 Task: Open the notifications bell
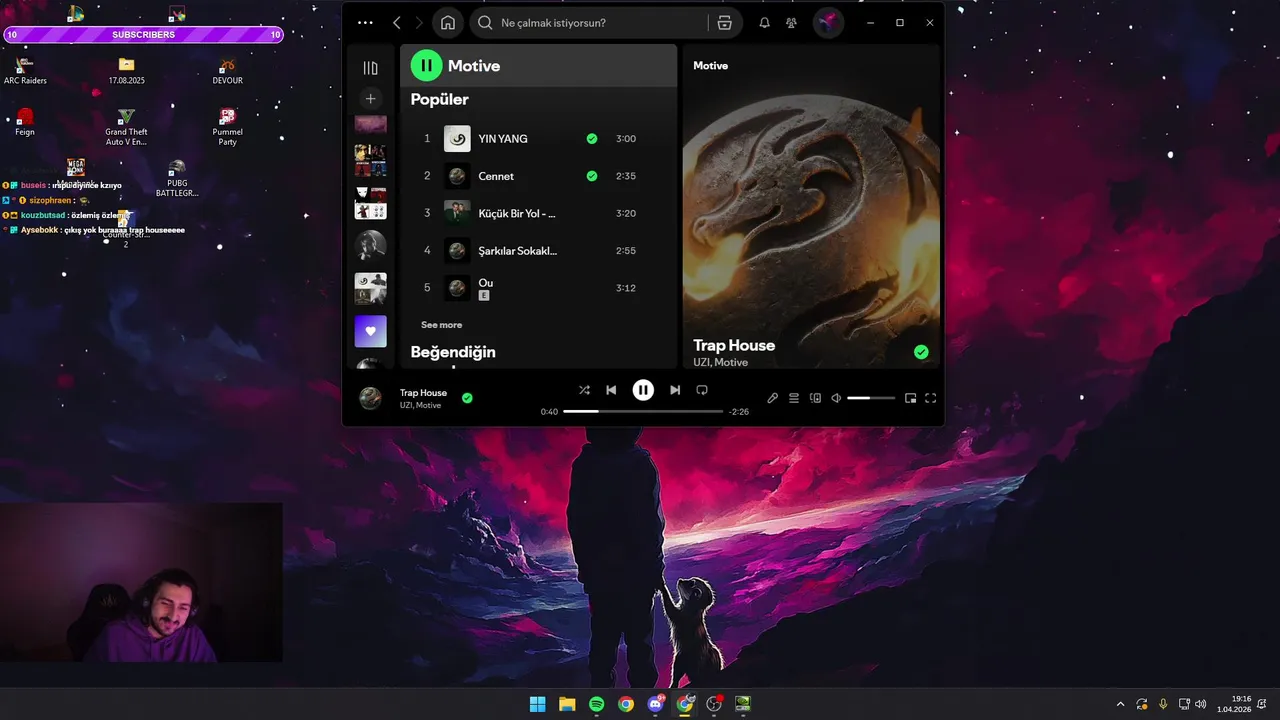tap(765, 23)
